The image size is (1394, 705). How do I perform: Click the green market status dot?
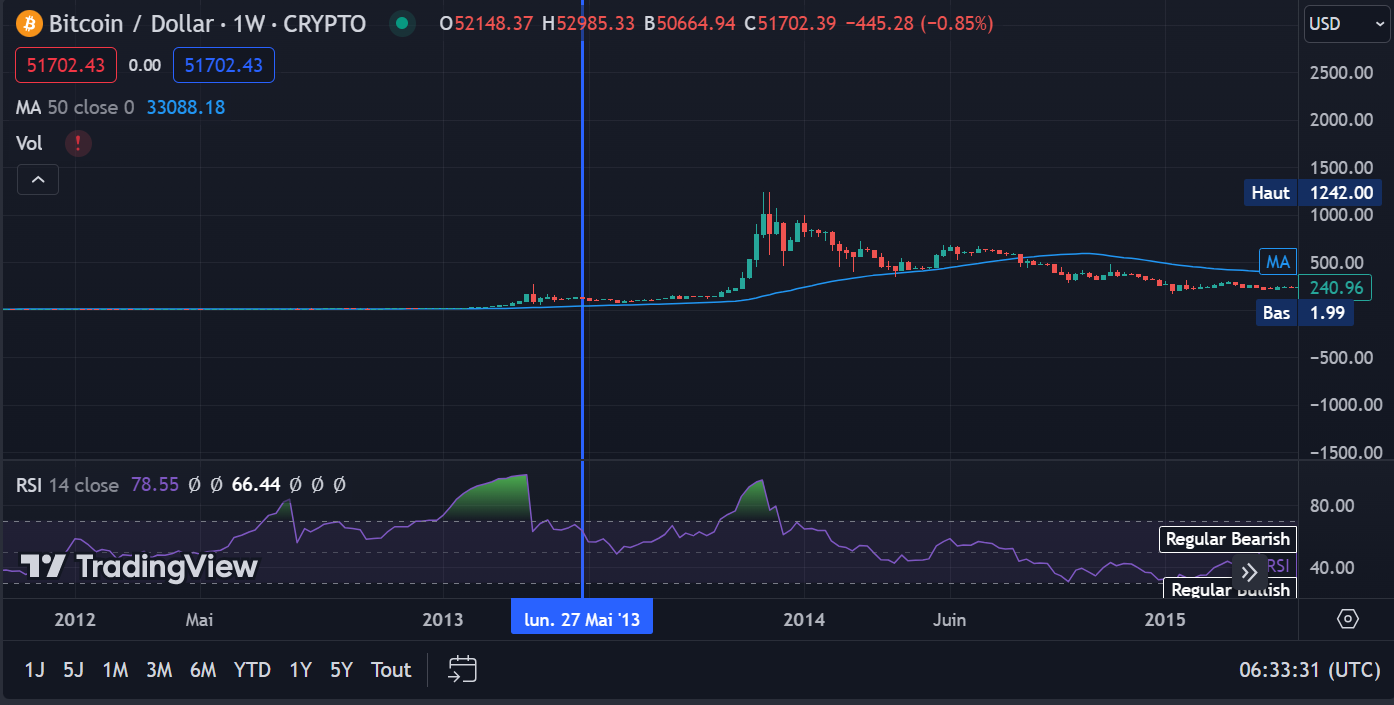tap(402, 23)
